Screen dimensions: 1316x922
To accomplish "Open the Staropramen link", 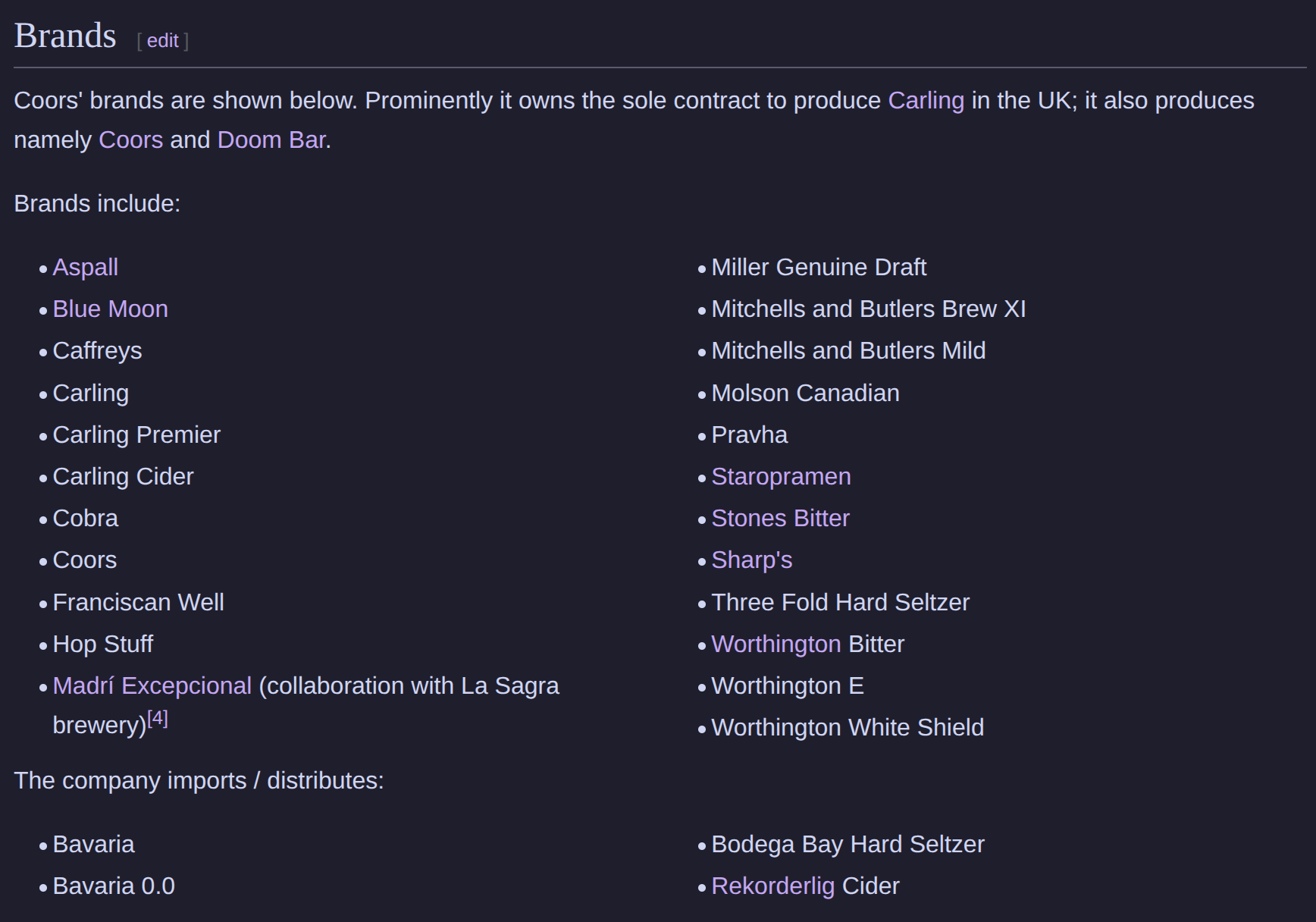I will click(x=781, y=477).
